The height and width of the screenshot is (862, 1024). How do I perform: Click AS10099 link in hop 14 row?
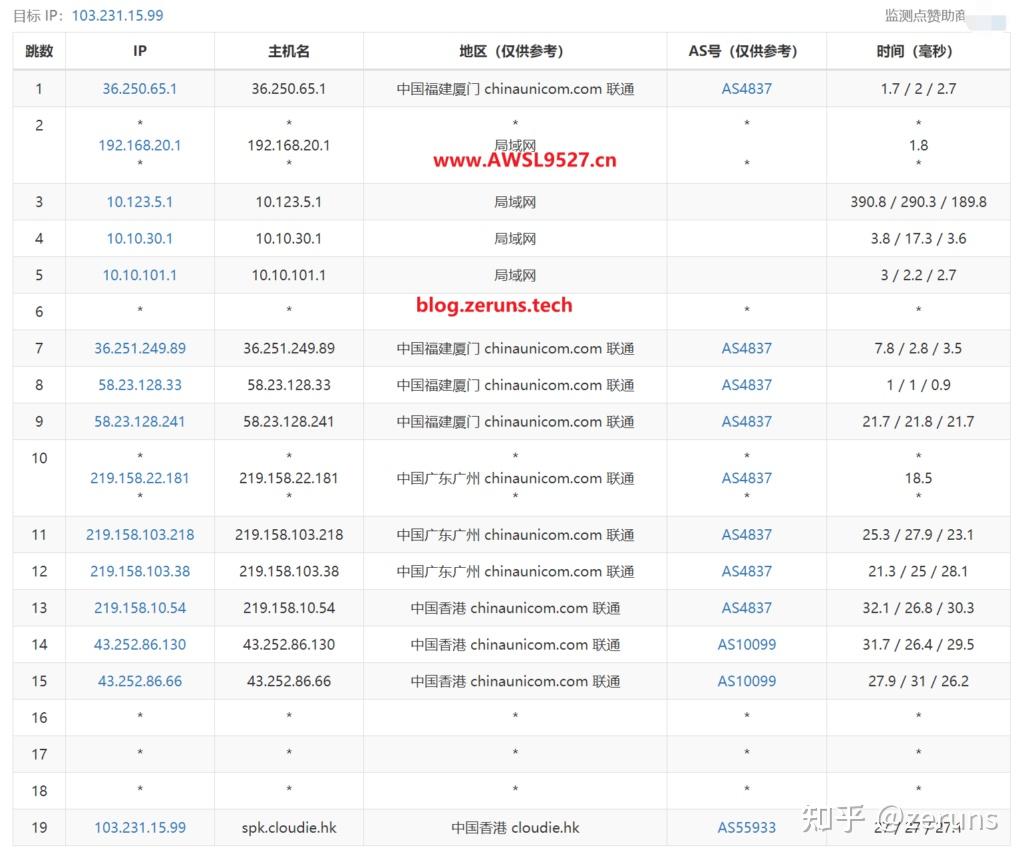tap(746, 644)
